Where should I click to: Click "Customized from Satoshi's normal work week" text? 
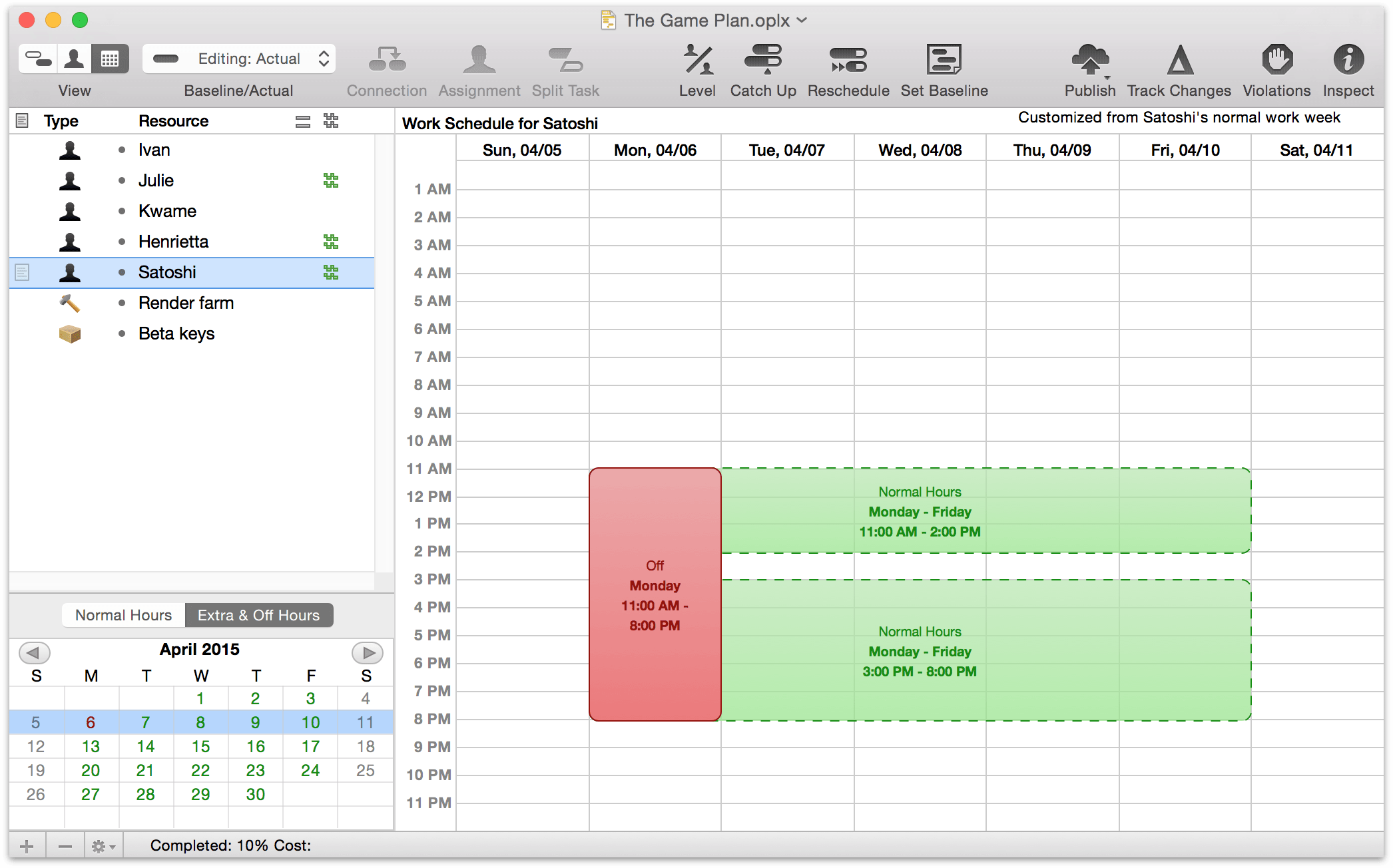pos(1179,117)
